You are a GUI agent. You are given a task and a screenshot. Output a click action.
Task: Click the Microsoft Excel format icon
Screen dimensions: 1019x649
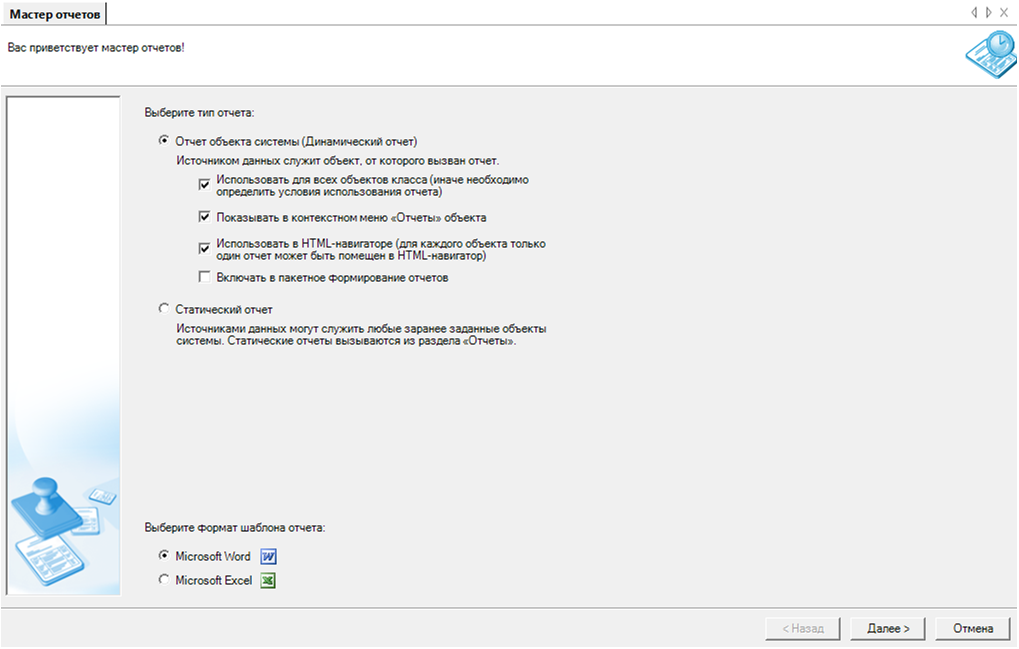[x=268, y=581]
